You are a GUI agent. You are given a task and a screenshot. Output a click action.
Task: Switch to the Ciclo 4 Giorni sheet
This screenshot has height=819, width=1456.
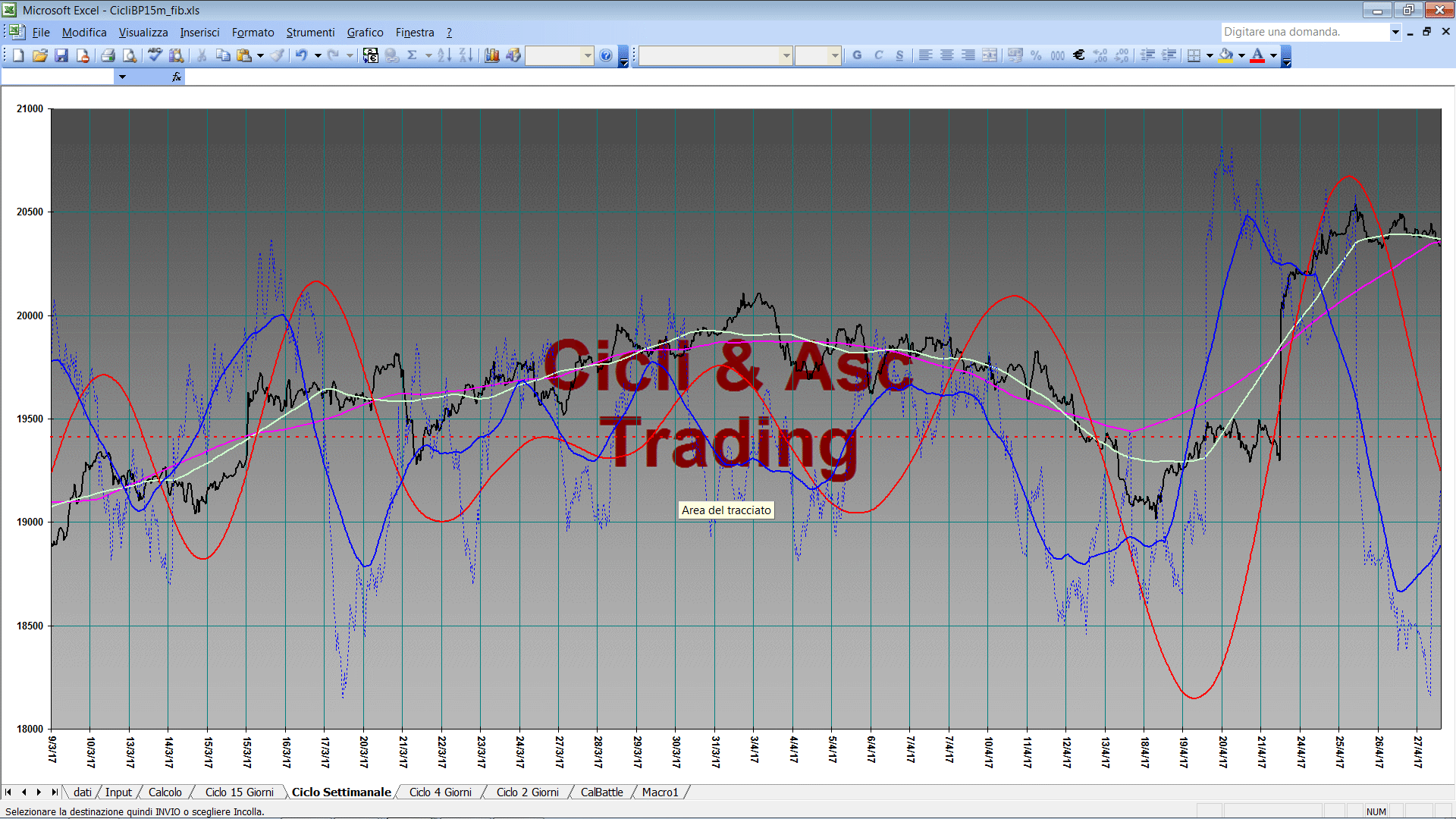[x=440, y=792]
